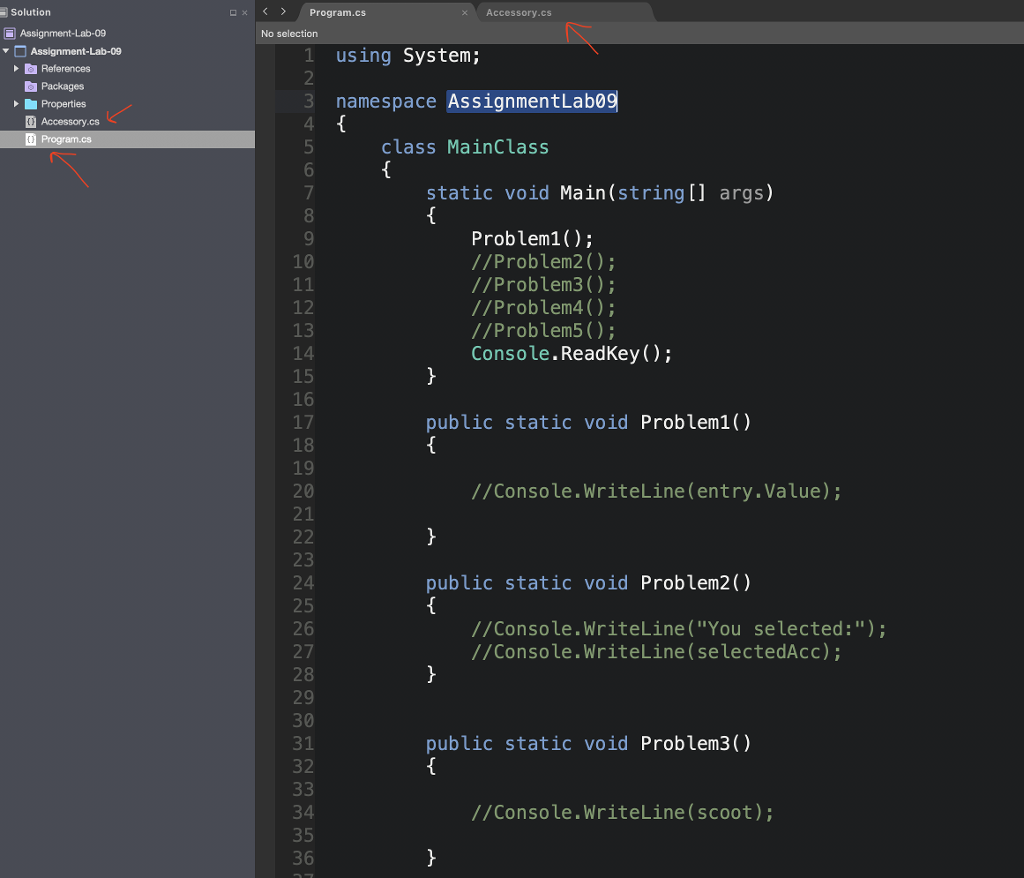Close the Program.cs tab with its X
The height and width of the screenshot is (878, 1024).
coord(464,13)
